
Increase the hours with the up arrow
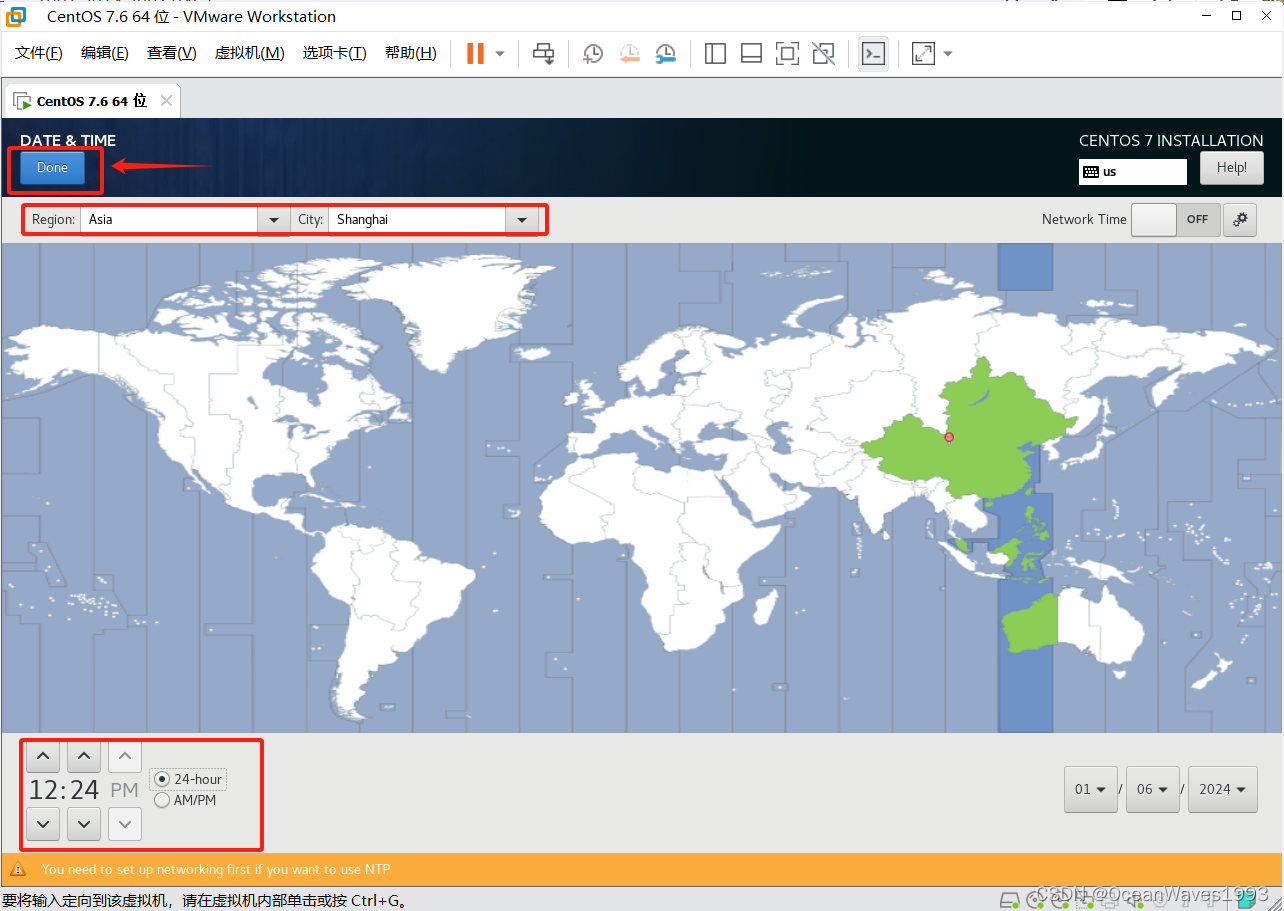pyautogui.click(x=42, y=756)
